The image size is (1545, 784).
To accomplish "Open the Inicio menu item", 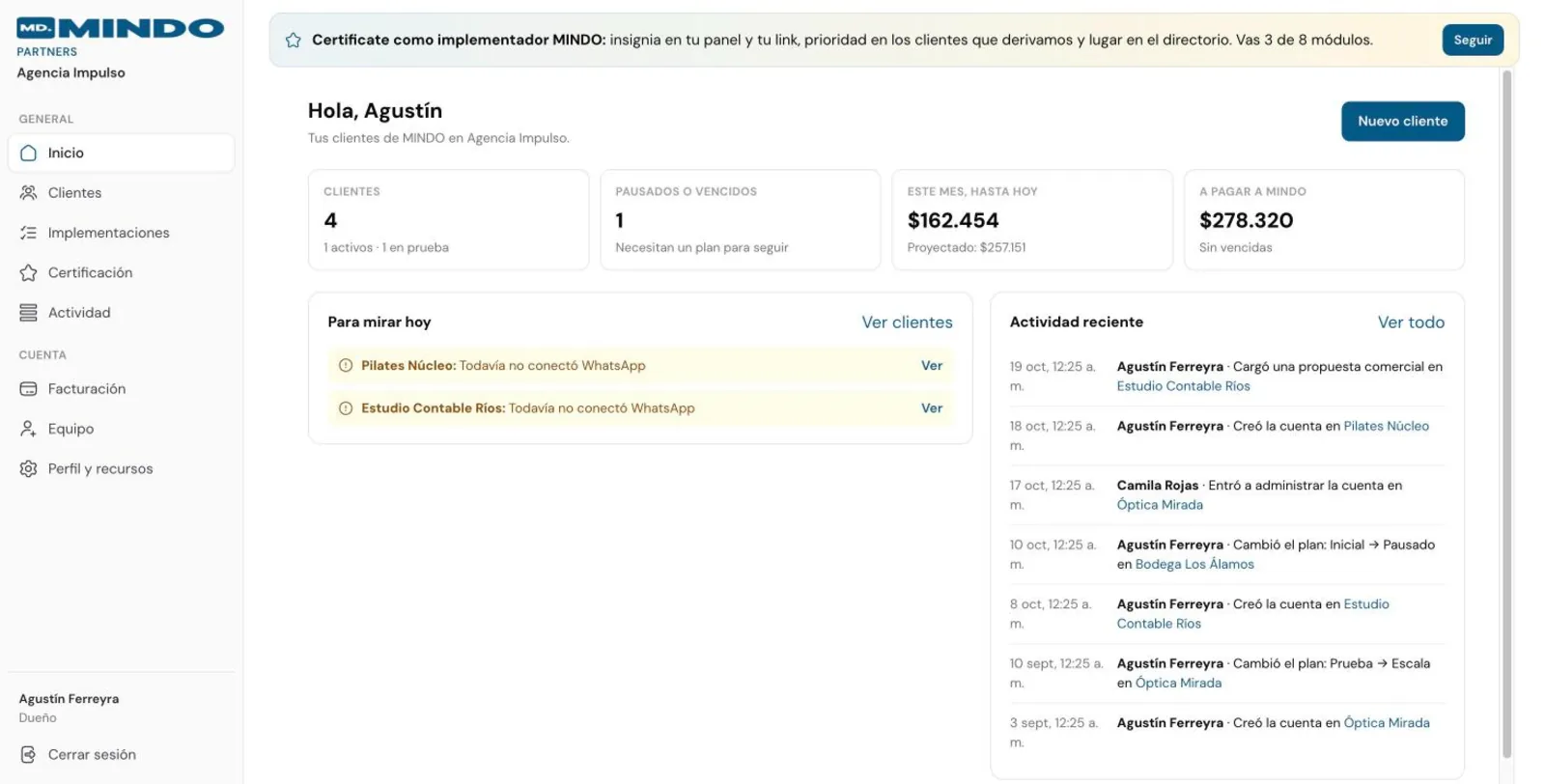I will (121, 153).
